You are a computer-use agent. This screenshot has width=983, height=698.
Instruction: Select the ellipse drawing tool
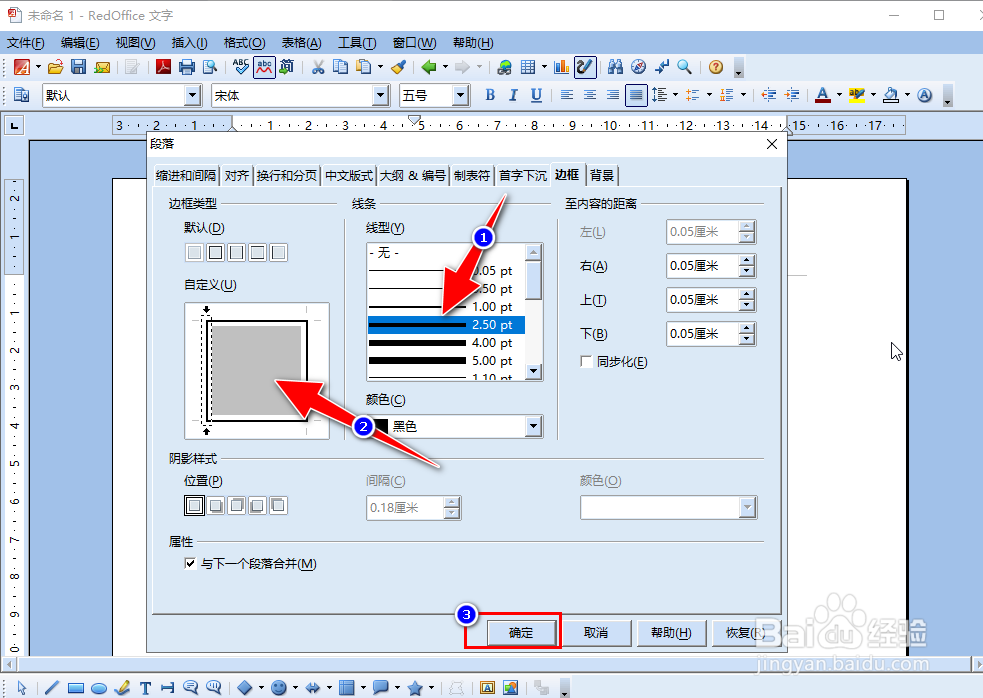(x=99, y=688)
